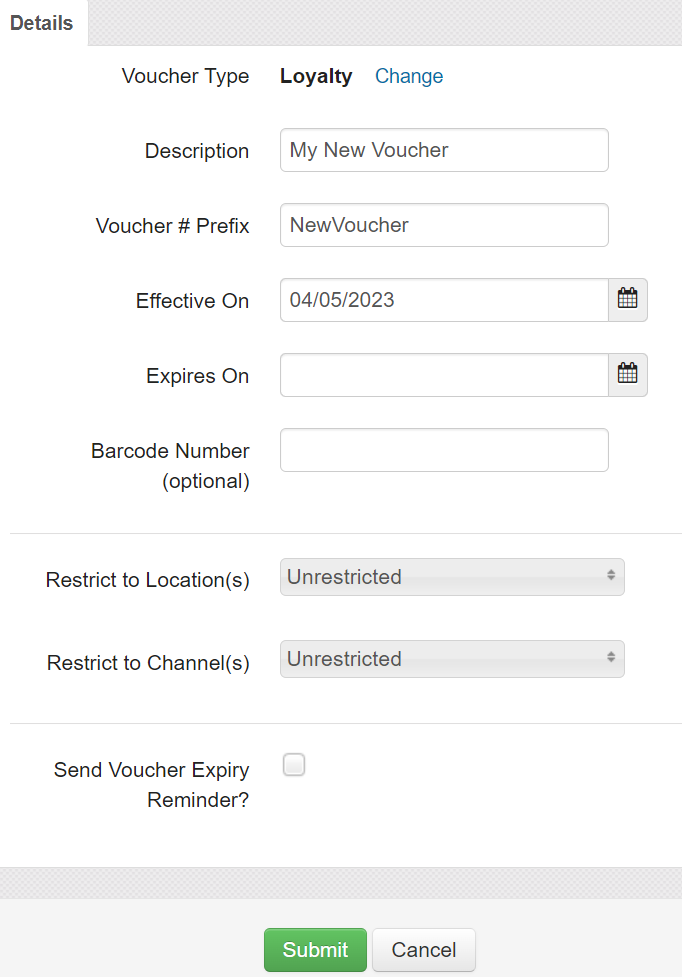
Task: Submit the new voucher form
Action: (315, 950)
